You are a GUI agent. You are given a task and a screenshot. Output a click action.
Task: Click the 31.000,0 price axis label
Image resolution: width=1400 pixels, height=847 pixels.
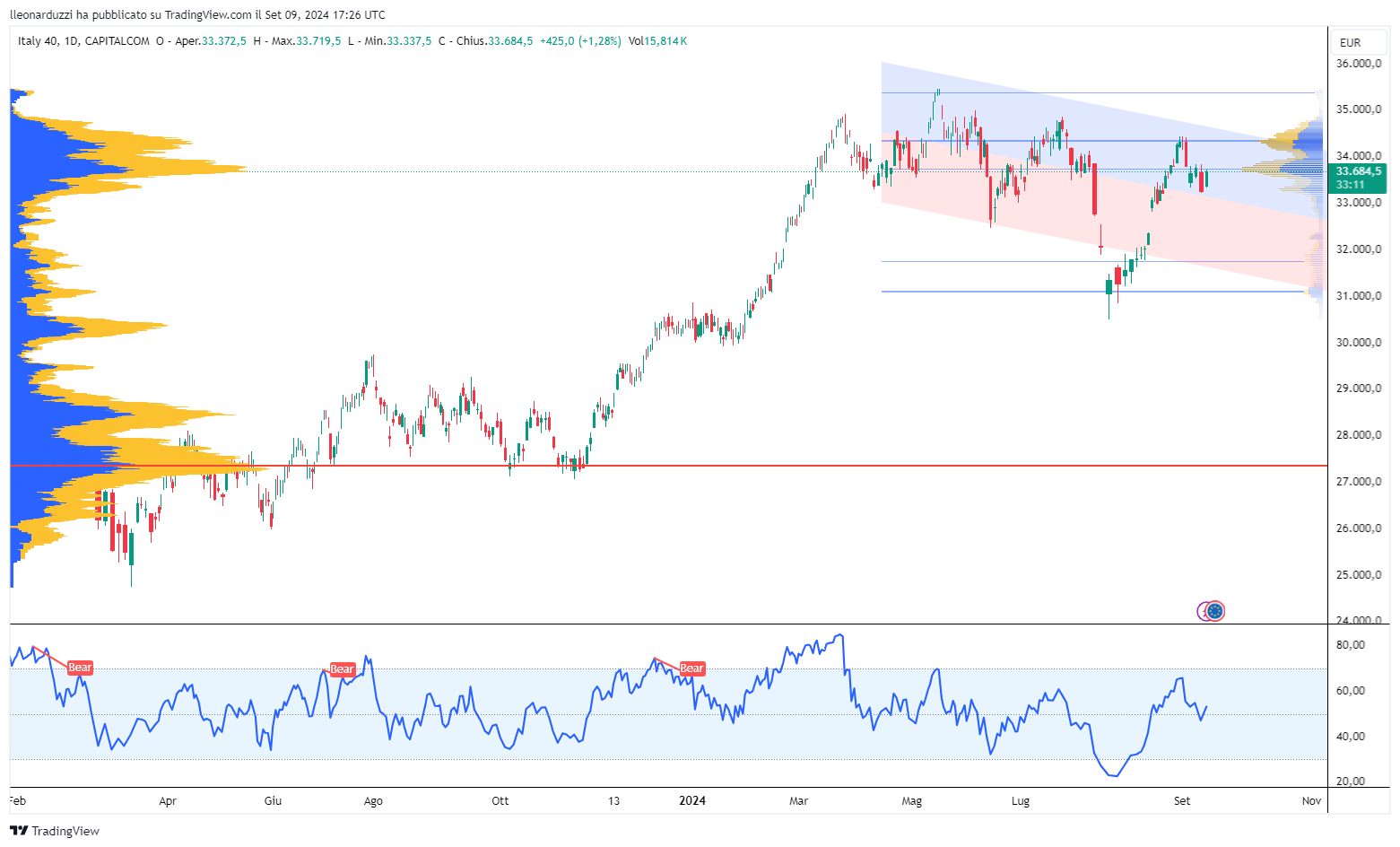pos(1358,296)
